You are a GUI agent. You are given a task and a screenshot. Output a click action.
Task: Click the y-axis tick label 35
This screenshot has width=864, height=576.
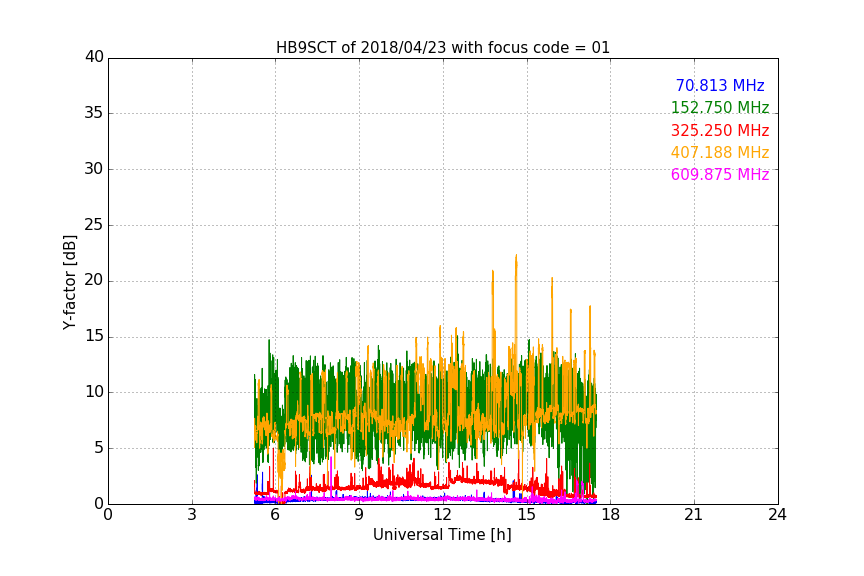click(94, 113)
